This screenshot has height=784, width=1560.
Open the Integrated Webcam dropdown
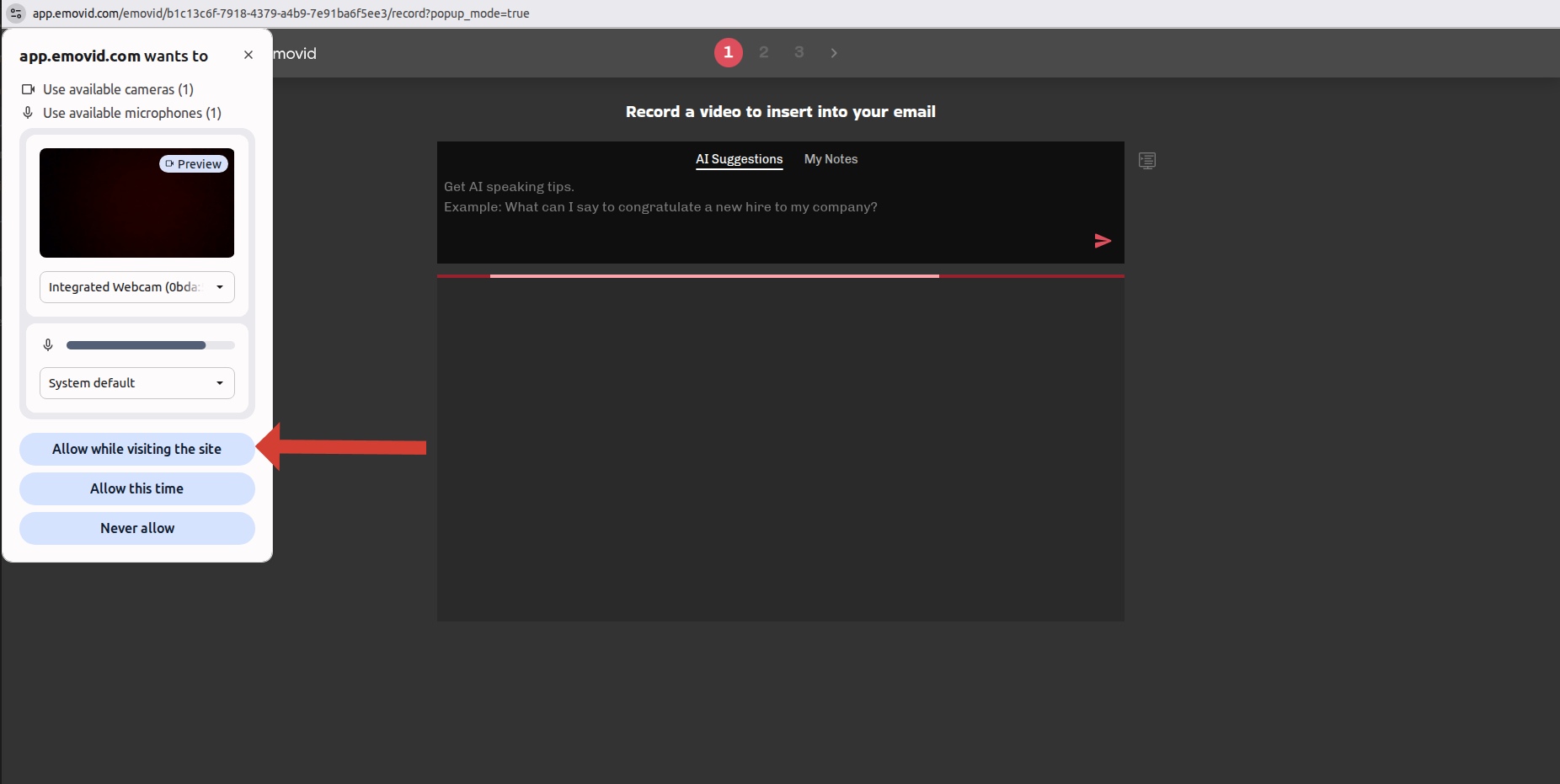point(136,287)
